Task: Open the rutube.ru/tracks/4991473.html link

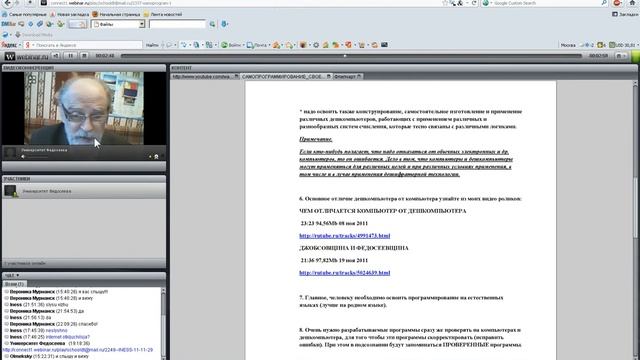Action: pyautogui.click(x=344, y=236)
